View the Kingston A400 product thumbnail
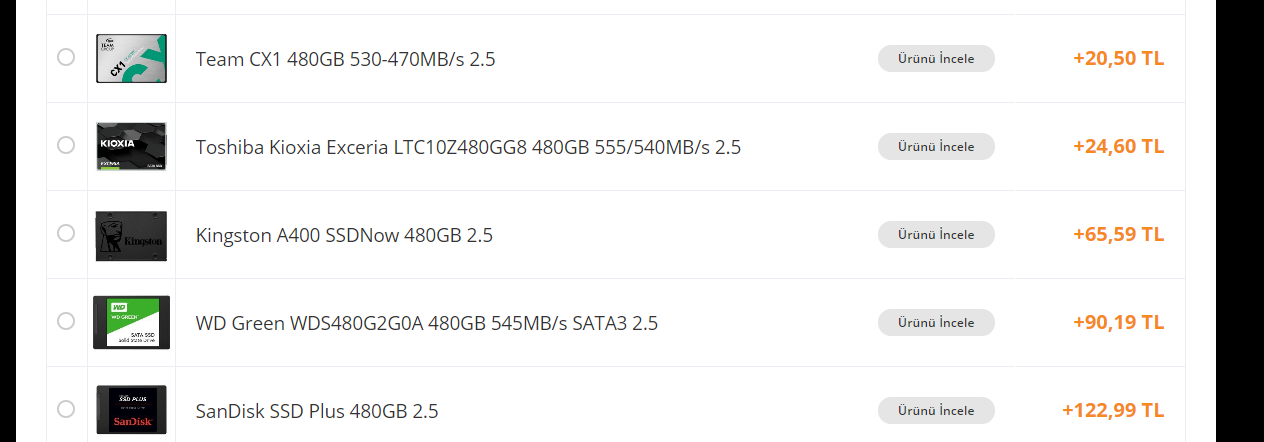 131,235
